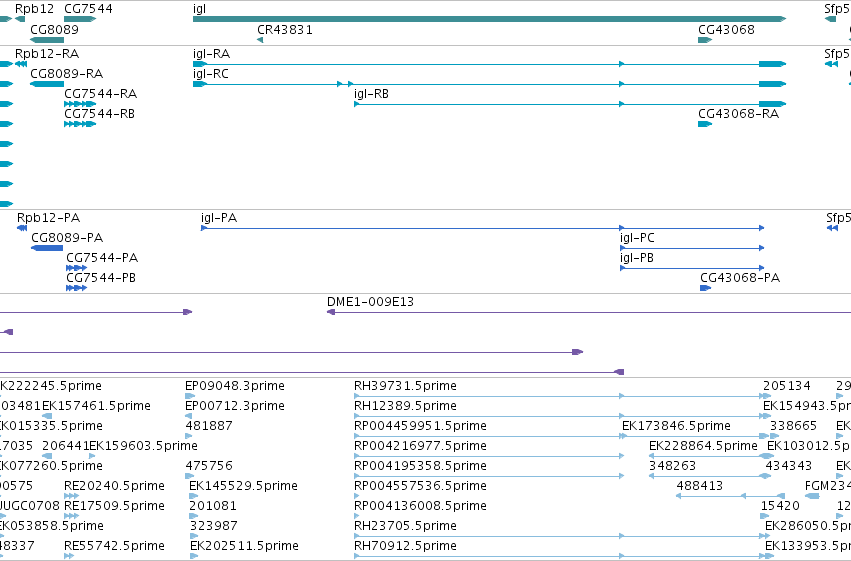Select feature 488413

pyautogui.click(x=731, y=496)
